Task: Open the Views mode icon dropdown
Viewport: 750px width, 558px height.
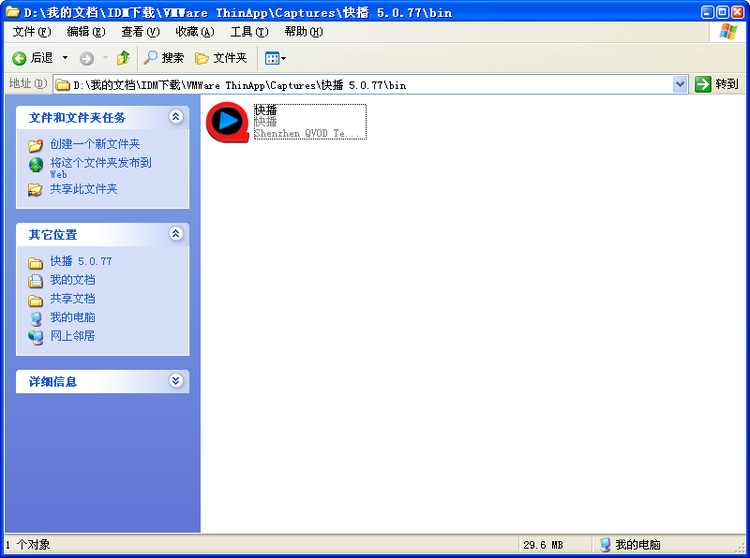Action: [x=275, y=58]
